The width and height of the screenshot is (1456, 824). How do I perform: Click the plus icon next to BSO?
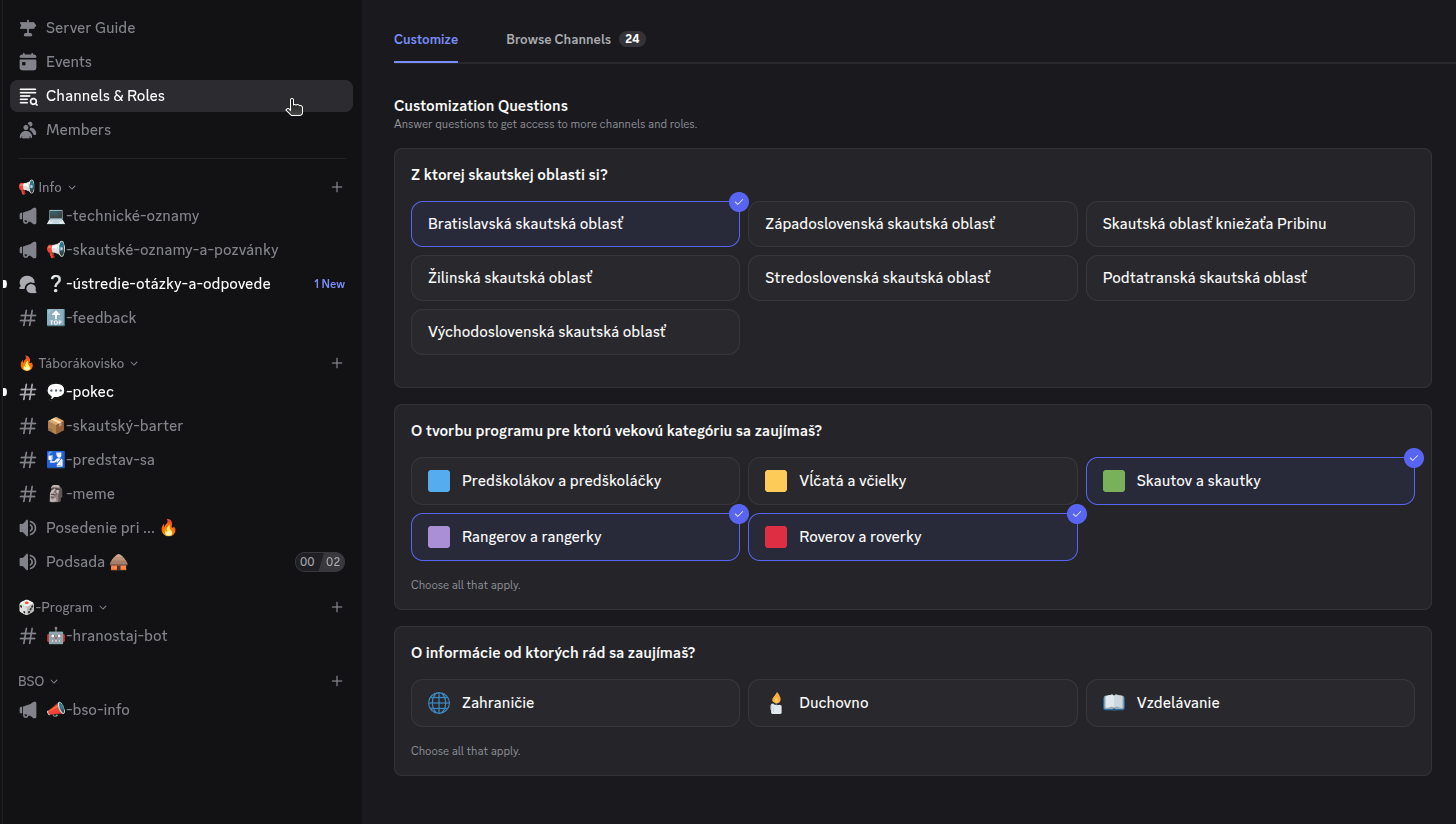pyautogui.click(x=337, y=681)
